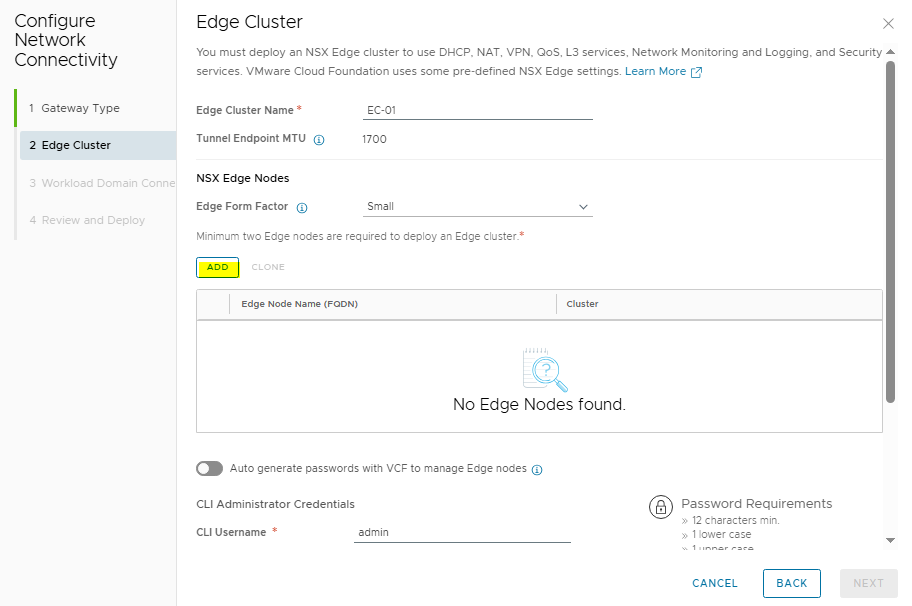Open the Learn More link
The image size is (912, 606).
655,72
